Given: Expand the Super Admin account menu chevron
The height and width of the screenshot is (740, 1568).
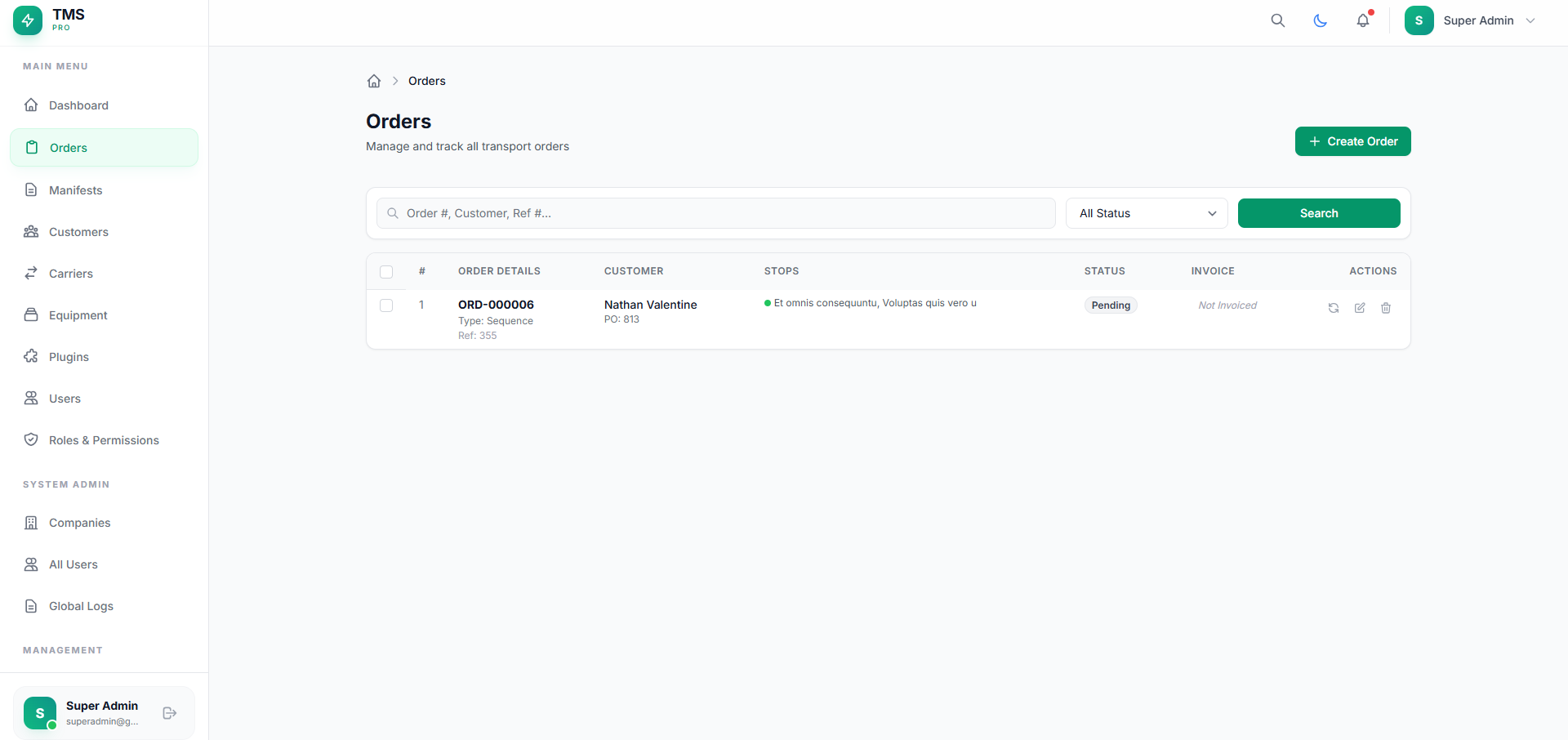Looking at the screenshot, I should 1530,20.
